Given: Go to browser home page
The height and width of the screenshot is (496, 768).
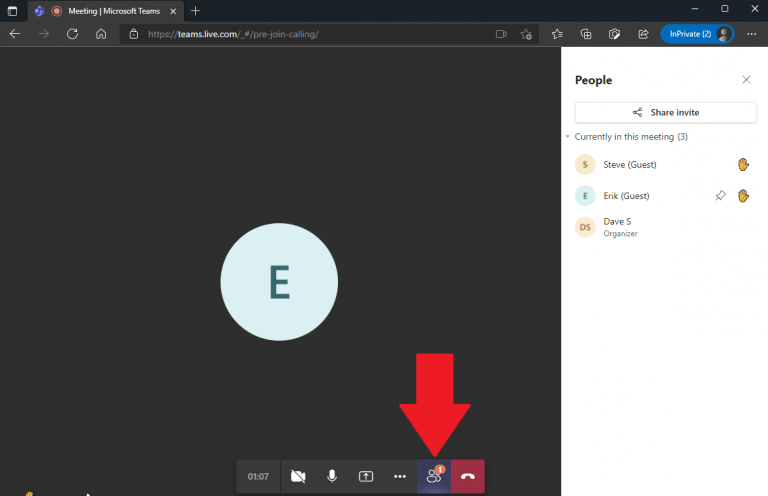Looking at the screenshot, I should pos(101,34).
